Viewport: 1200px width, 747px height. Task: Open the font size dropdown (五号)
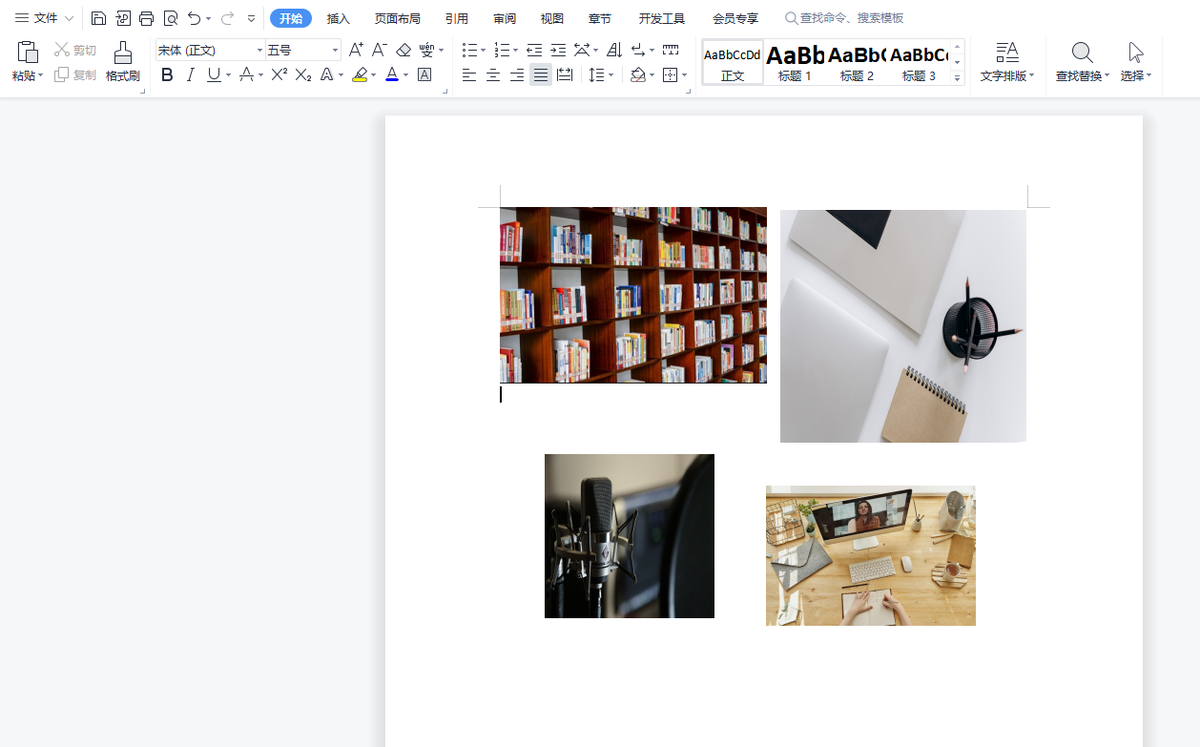[x=335, y=50]
